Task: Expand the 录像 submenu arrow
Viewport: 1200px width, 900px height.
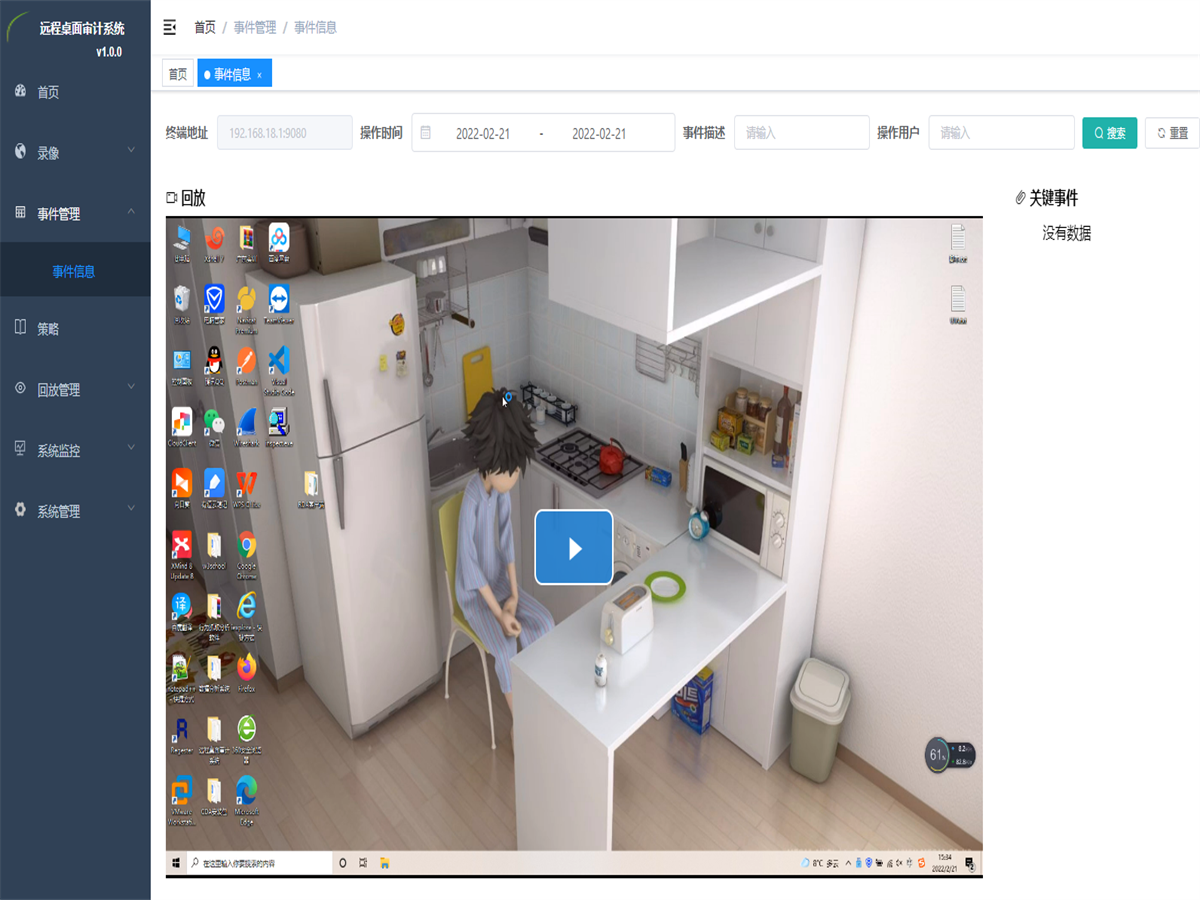Action: [x=131, y=152]
